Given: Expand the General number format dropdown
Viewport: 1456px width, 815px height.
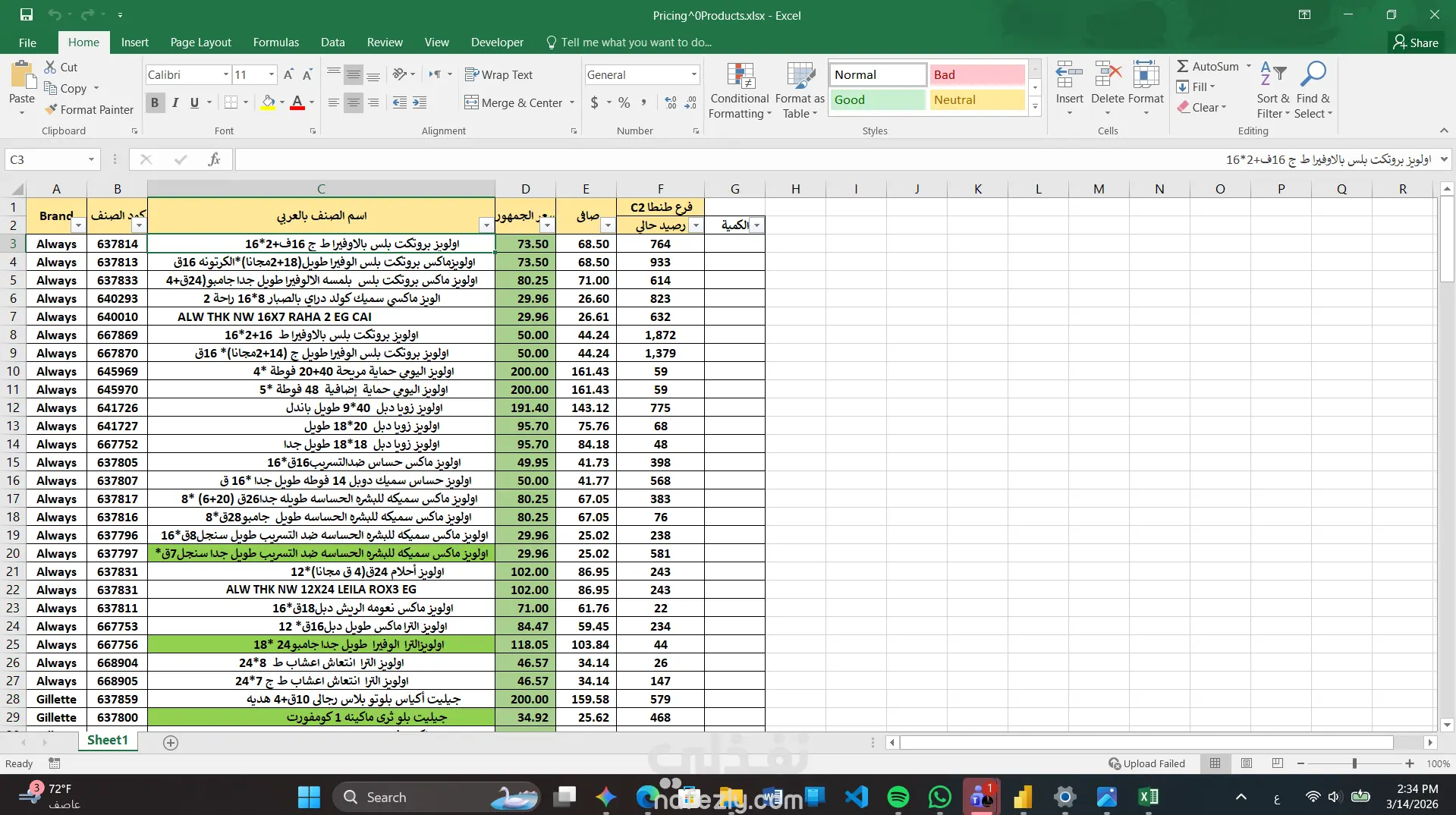Looking at the screenshot, I should [693, 74].
